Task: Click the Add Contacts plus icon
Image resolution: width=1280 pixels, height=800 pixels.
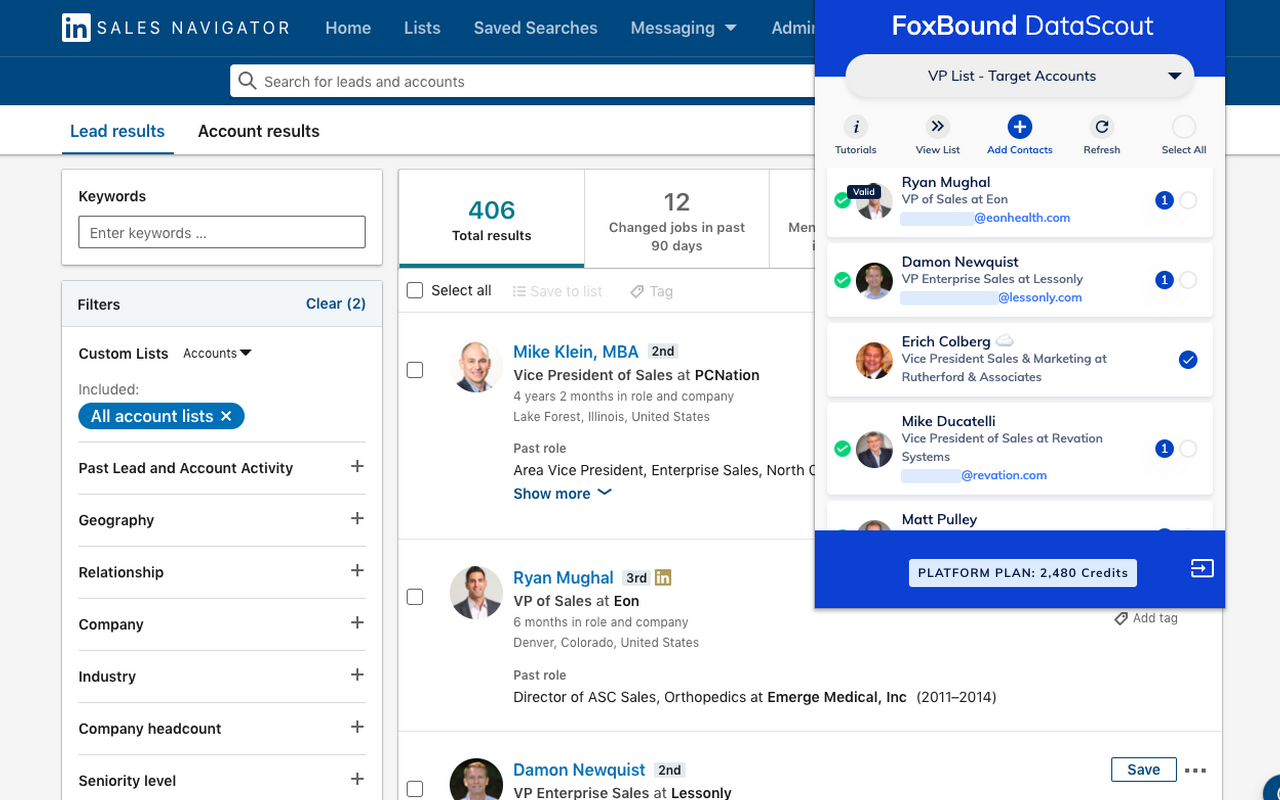Action: (1019, 127)
